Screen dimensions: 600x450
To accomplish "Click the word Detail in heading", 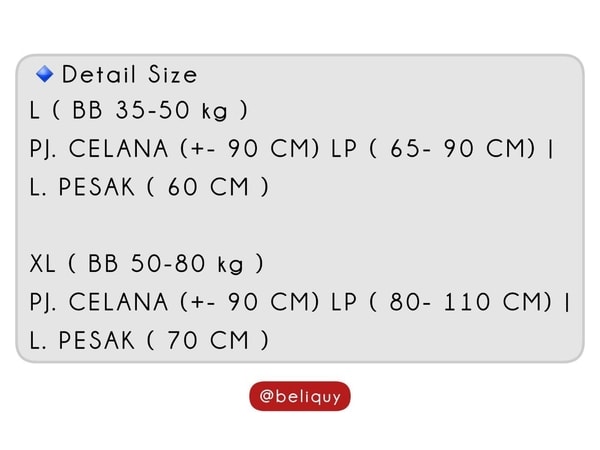I will 99,74.
